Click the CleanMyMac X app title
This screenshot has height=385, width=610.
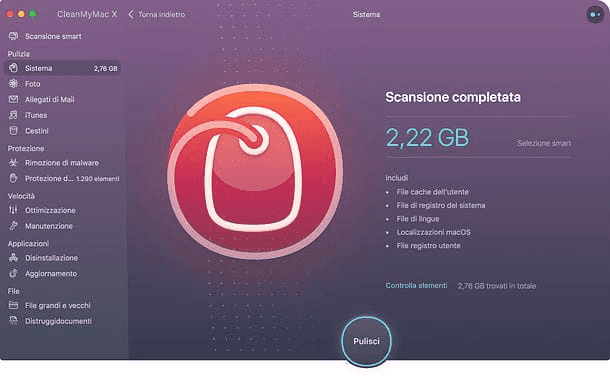(x=87, y=14)
